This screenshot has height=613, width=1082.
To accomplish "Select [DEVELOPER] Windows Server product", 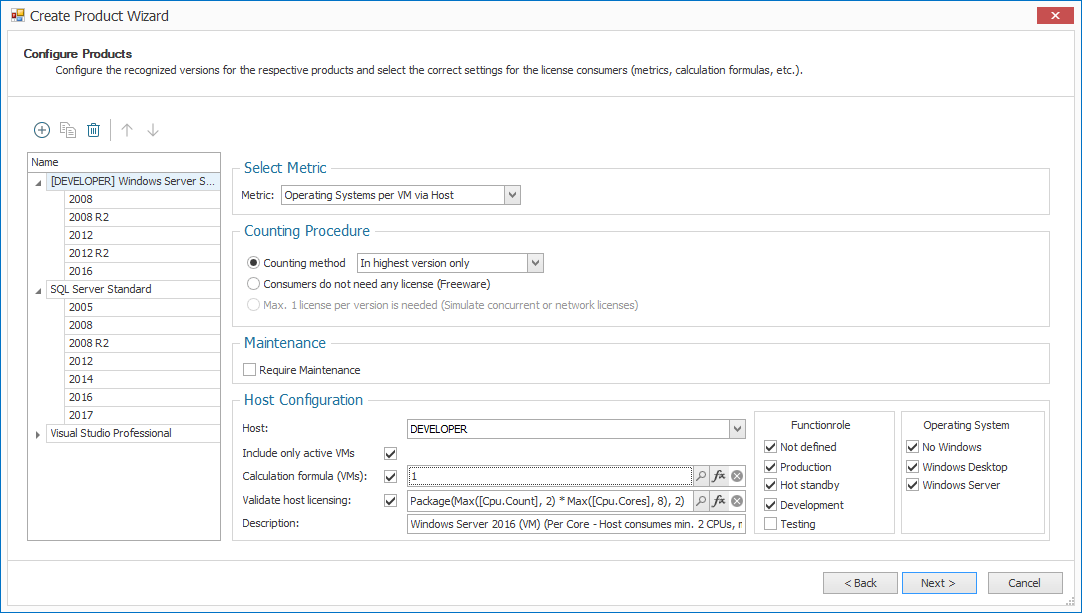I will click(133, 181).
